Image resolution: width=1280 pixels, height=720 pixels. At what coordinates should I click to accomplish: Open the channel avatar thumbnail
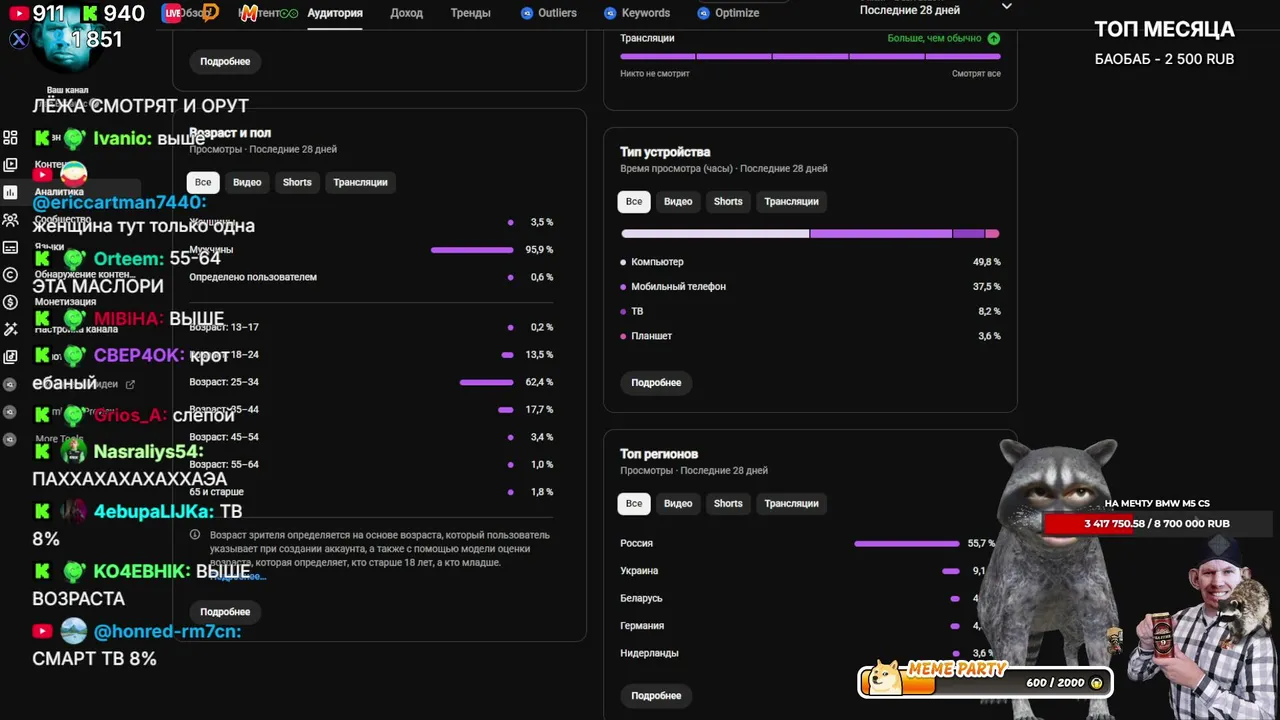pyautogui.click(x=66, y=40)
